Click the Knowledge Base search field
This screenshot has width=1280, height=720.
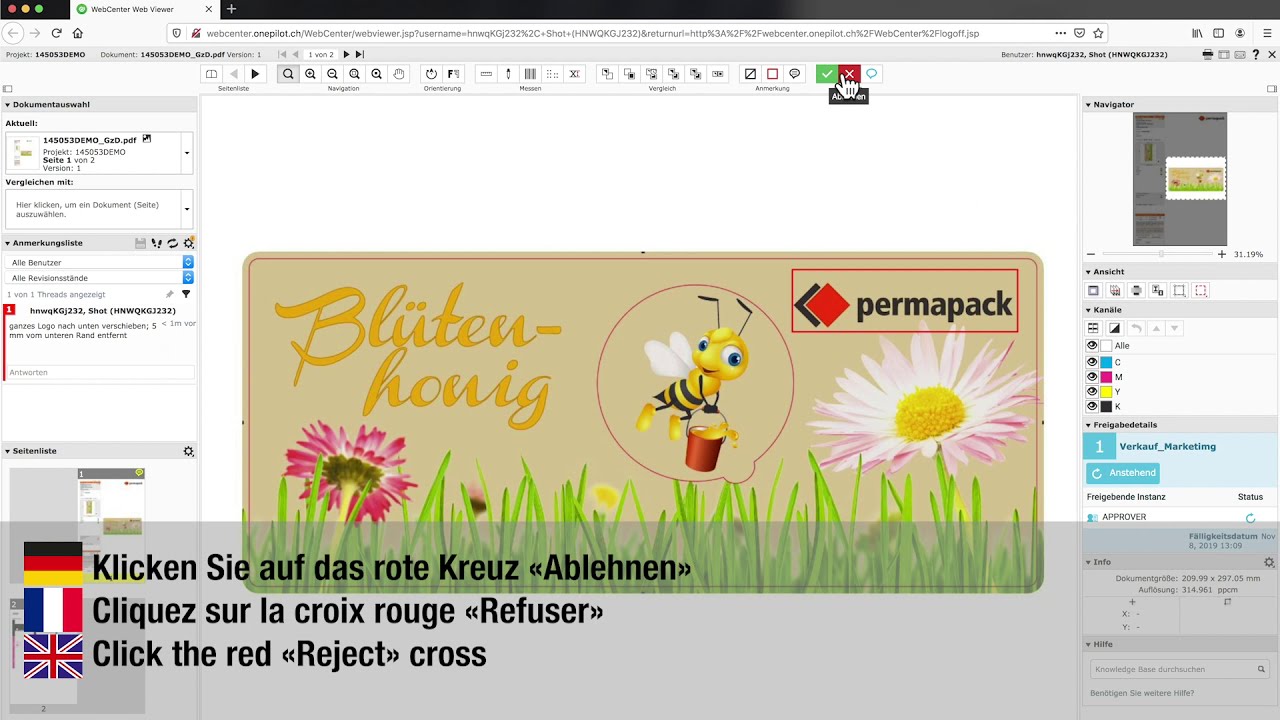[x=1180, y=669]
